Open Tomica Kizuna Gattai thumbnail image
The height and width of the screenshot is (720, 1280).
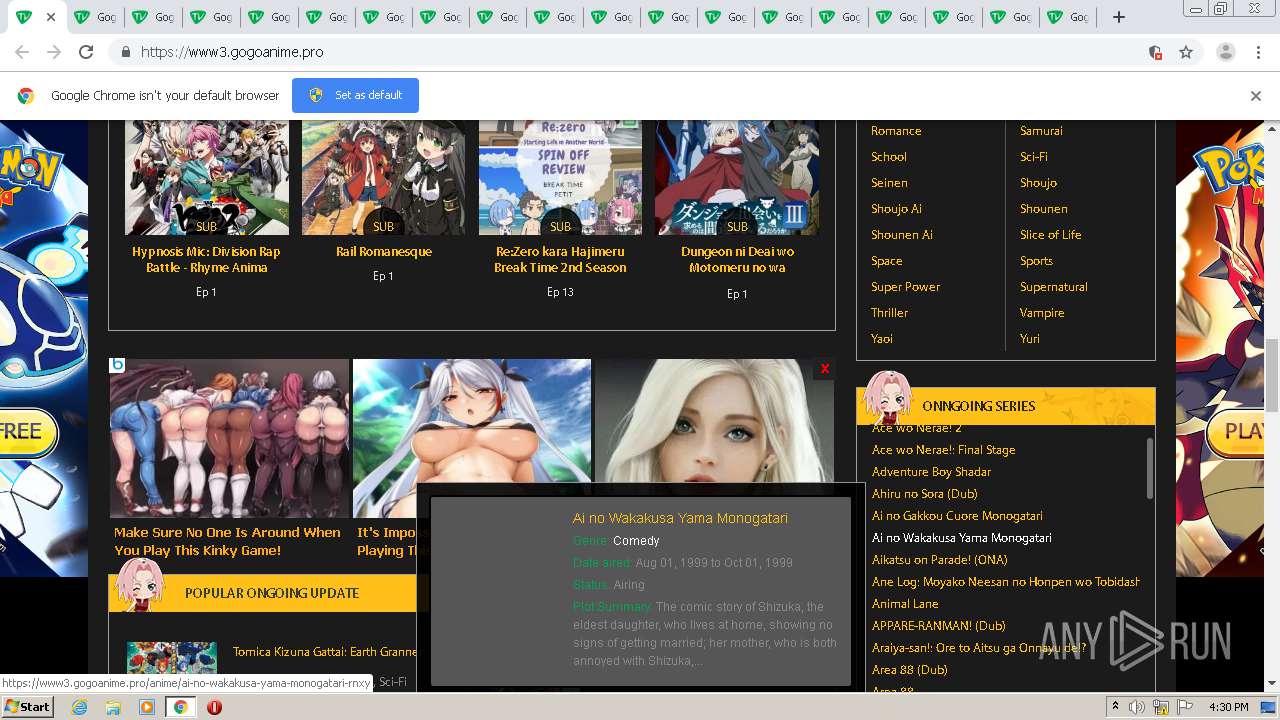tap(172, 658)
